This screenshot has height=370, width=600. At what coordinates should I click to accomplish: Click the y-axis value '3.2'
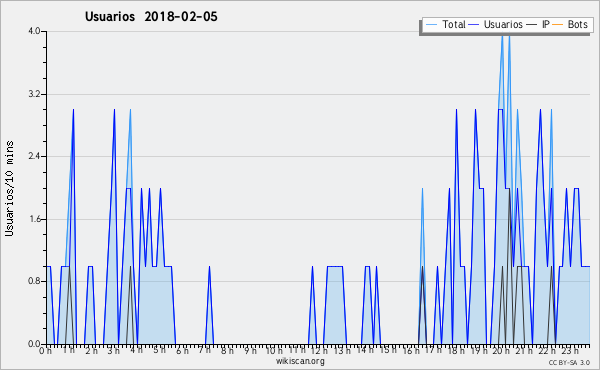pos(34,94)
